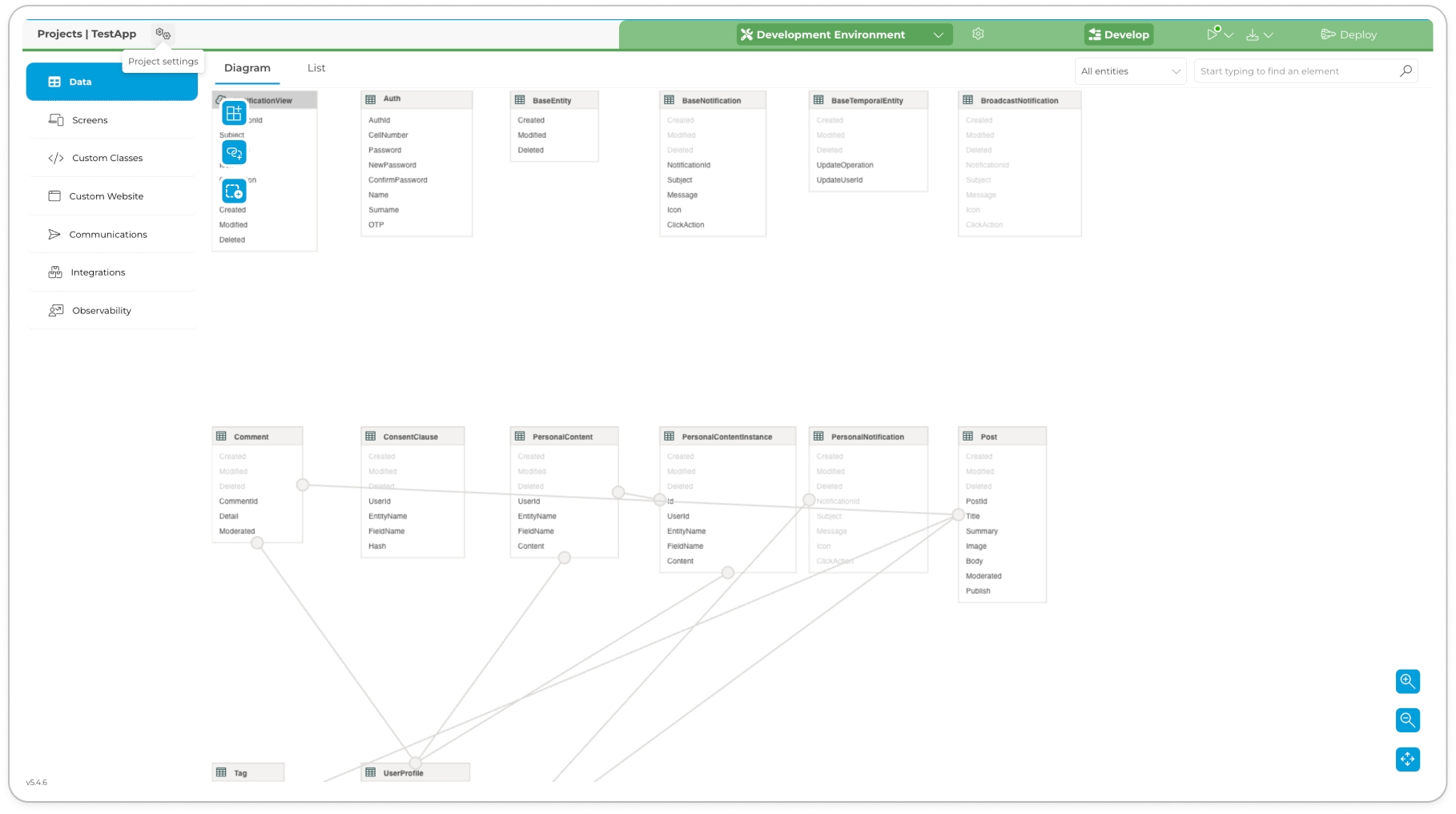Viewport: 1456px width, 814px height.
Task: Switch to the List tab
Action: point(316,68)
